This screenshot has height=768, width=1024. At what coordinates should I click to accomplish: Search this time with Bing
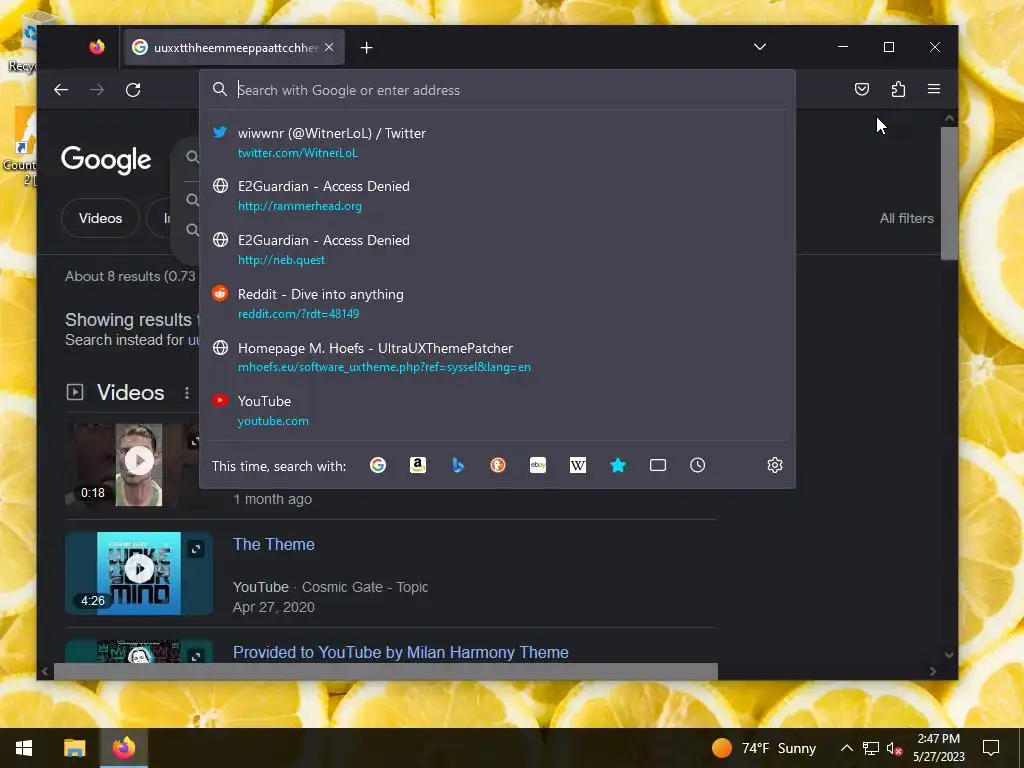pyautogui.click(x=458, y=465)
